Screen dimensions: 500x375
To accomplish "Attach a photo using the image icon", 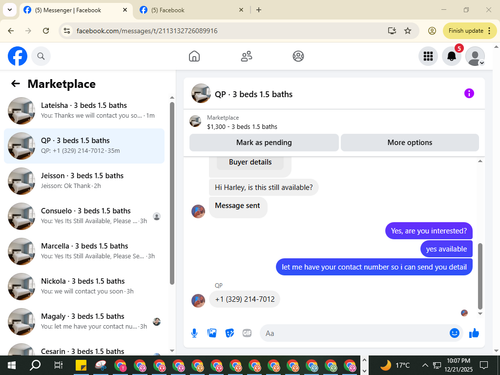I will (212, 333).
